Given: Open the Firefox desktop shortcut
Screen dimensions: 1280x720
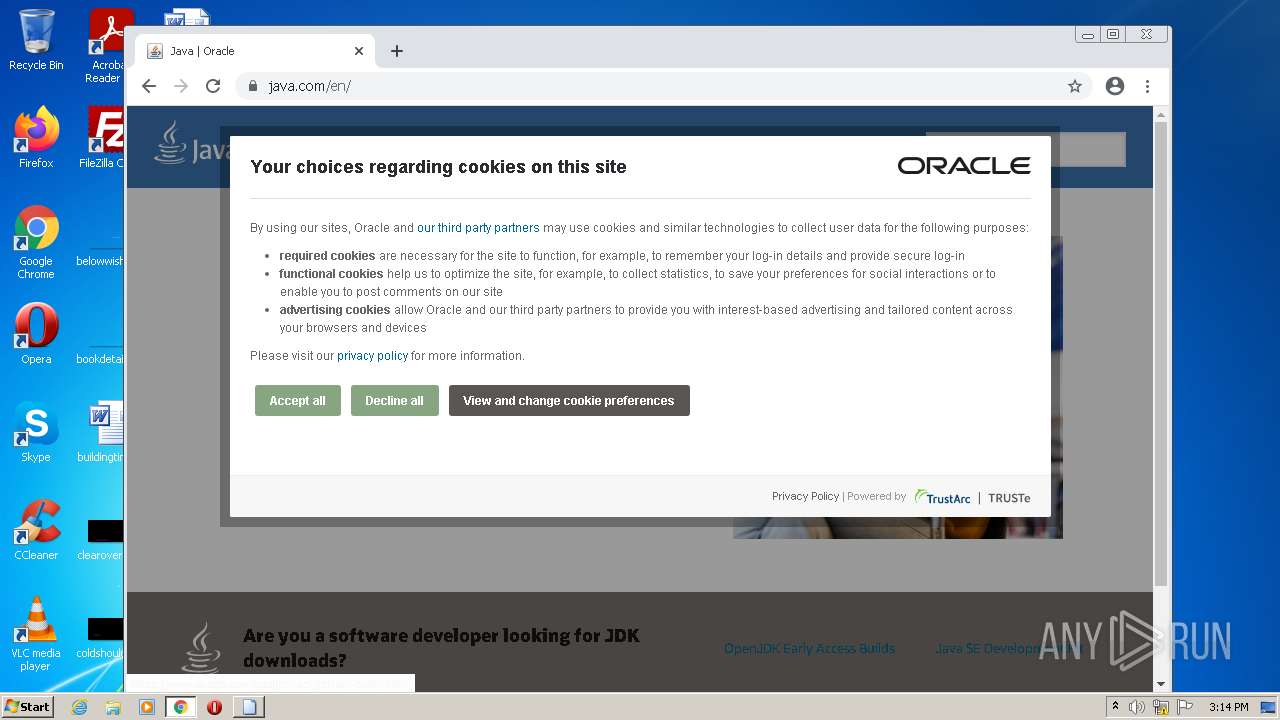Looking at the screenshot, I should coord(36,137).
